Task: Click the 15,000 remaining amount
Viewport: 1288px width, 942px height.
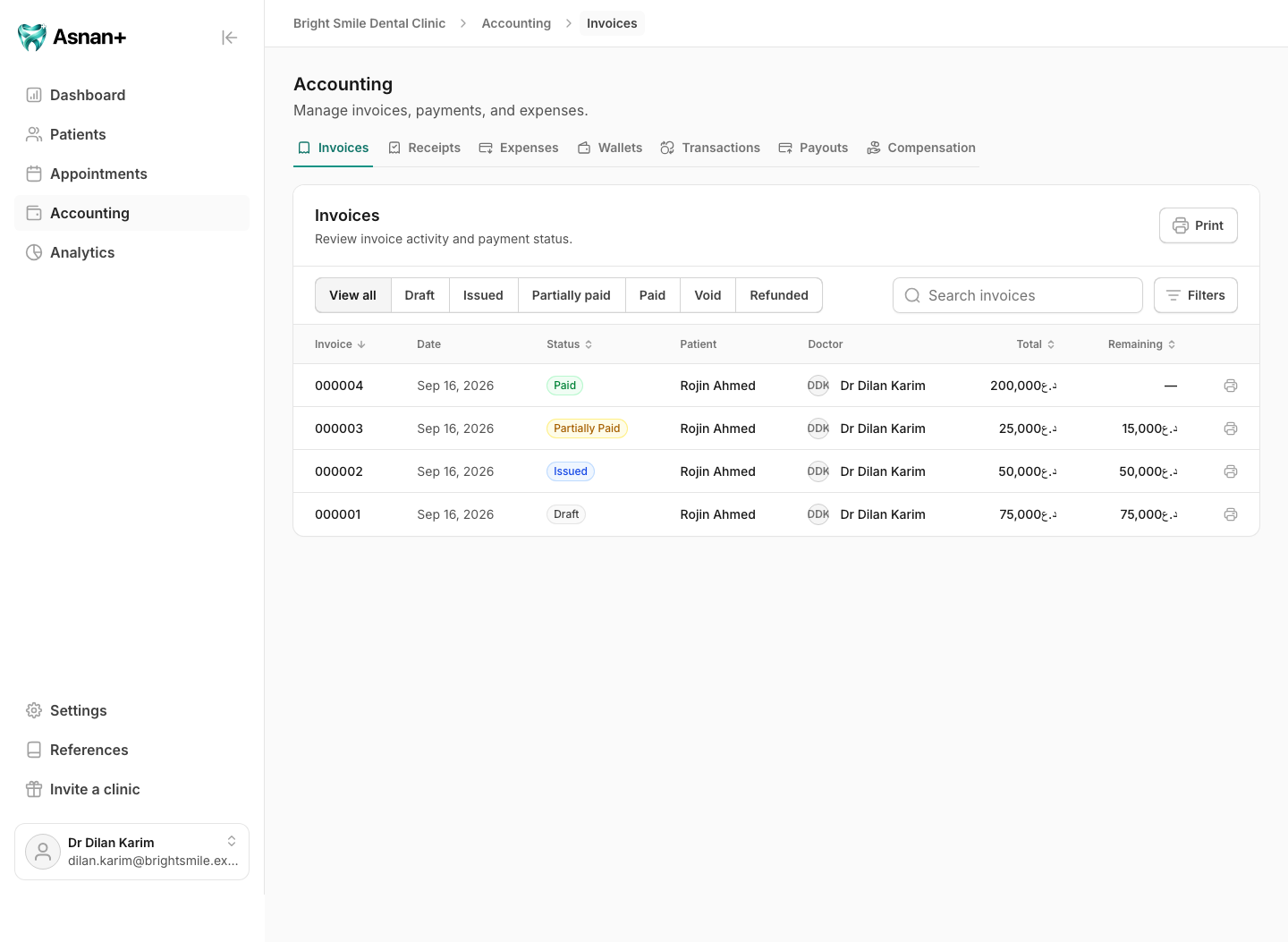Action: pos(1149,429)
